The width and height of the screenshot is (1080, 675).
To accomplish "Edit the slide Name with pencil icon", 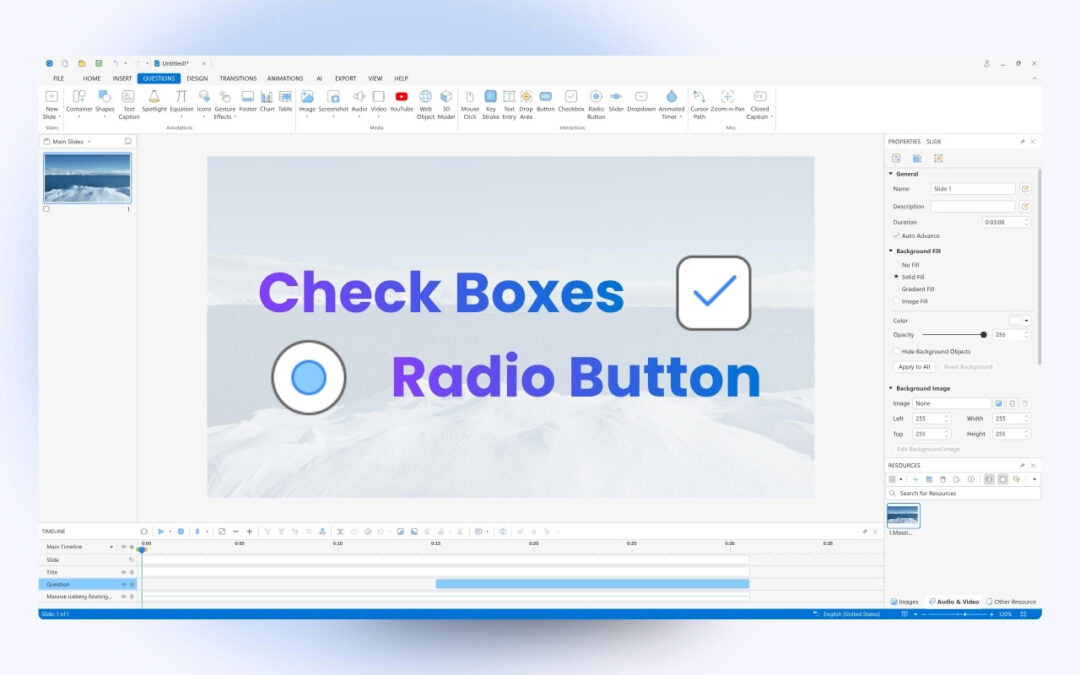I will 1025,189.
